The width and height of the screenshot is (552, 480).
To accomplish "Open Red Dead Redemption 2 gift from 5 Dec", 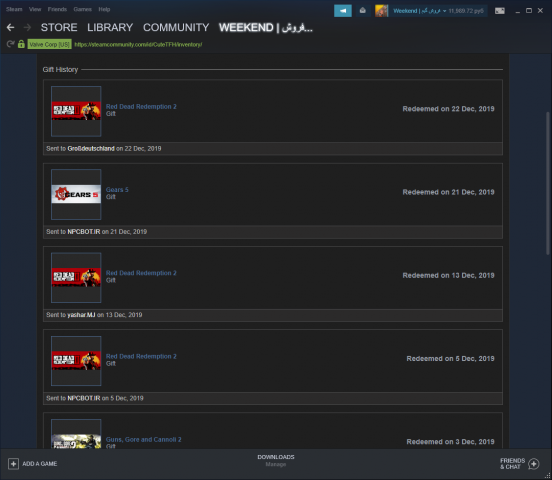I will 141,356.
